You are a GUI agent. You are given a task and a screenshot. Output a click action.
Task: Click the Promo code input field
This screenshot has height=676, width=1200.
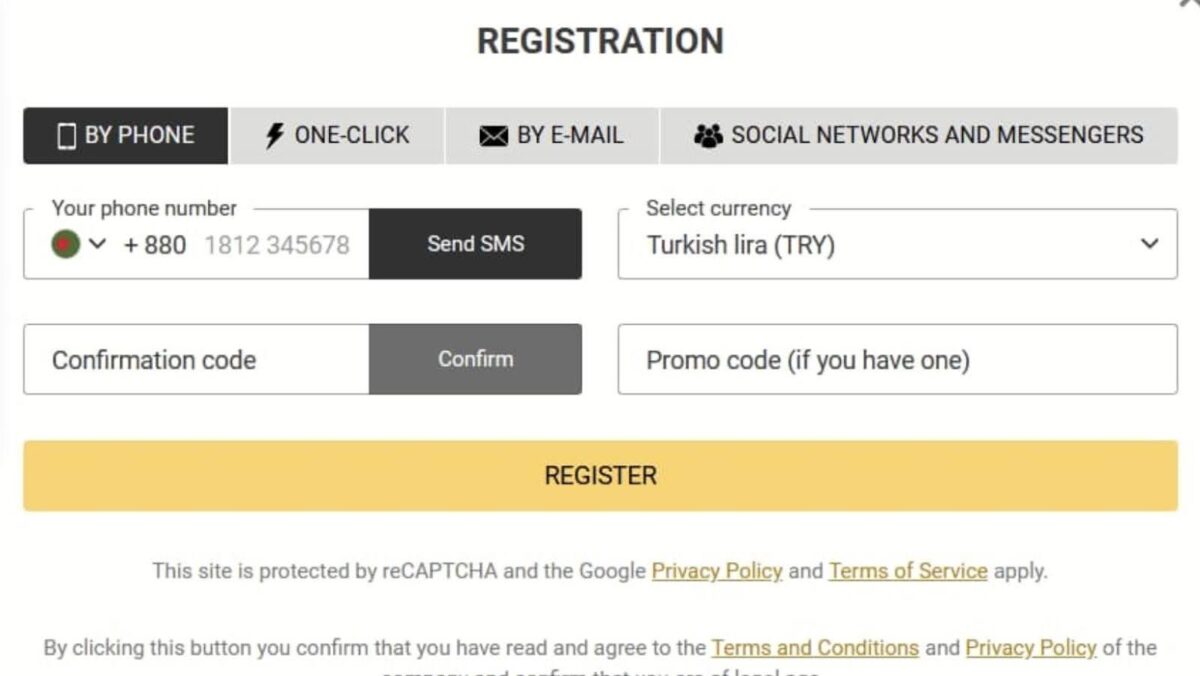tap(897, 360)
